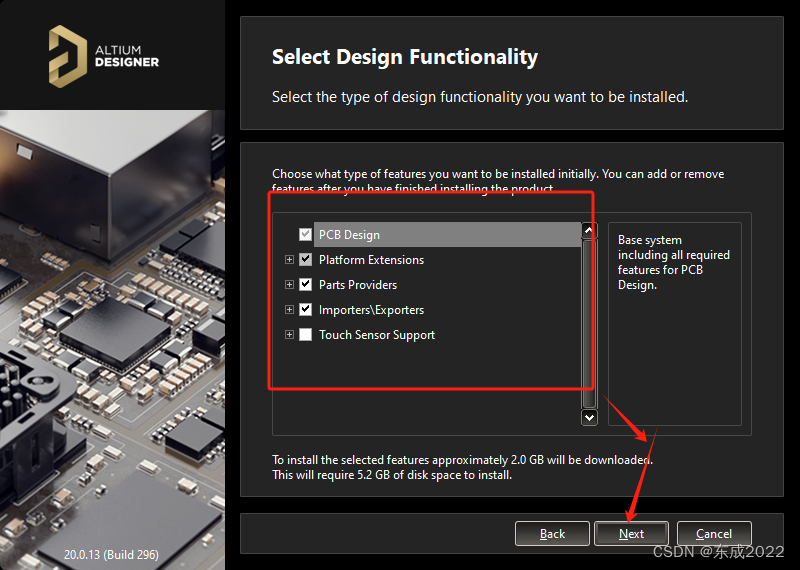Uncheck the Parts Providers checkbox
This screenshot has height=570, width=800.
(305, 284)
